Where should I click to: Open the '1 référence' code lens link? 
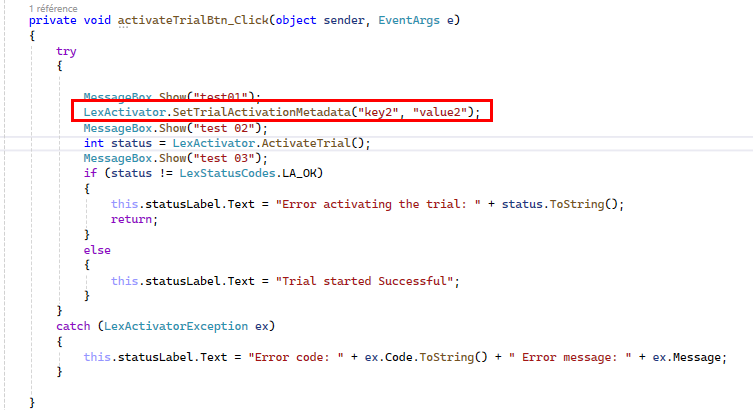(x=53, y=8)
